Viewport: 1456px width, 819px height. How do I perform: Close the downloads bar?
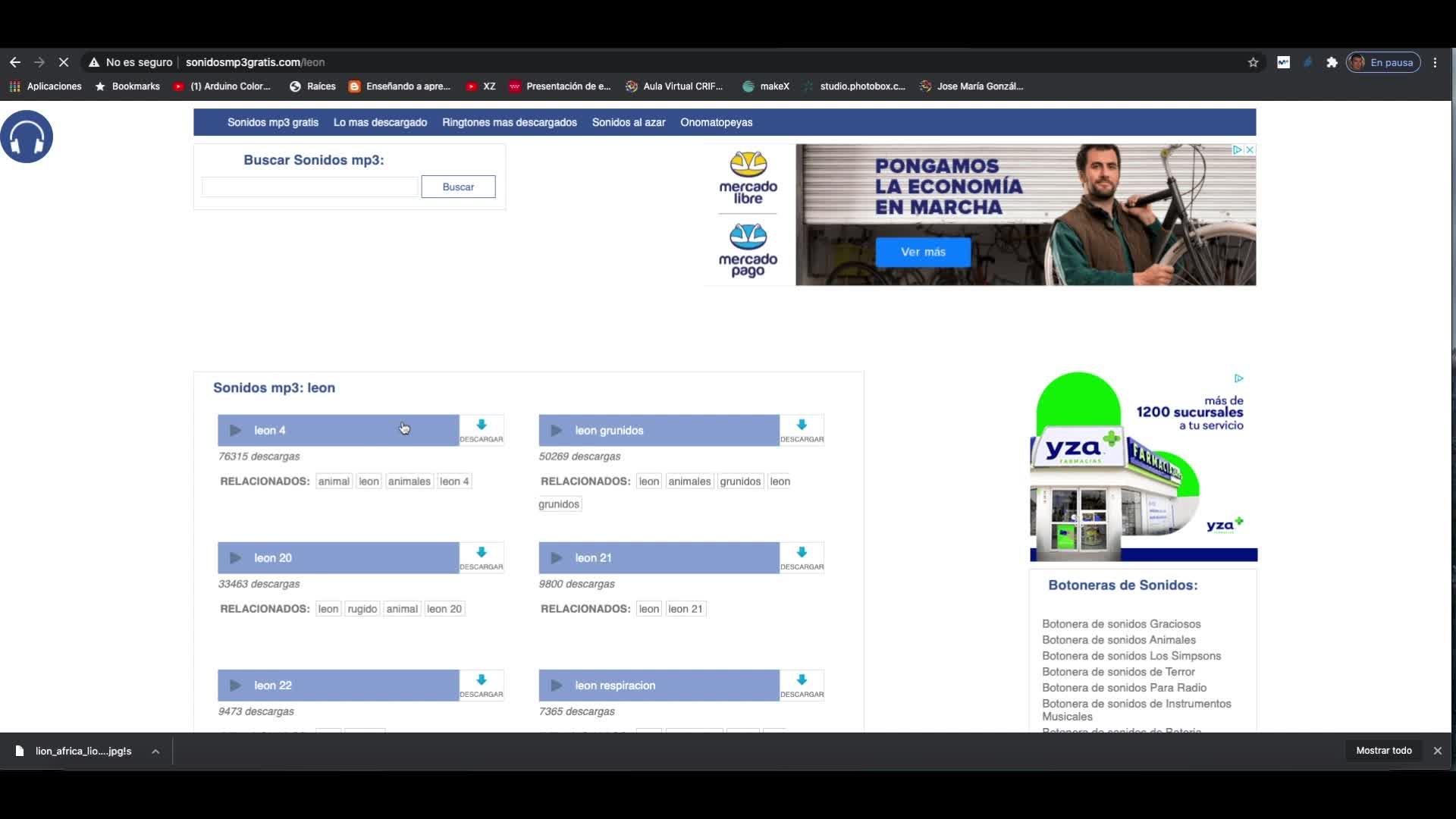[1437, 751]
